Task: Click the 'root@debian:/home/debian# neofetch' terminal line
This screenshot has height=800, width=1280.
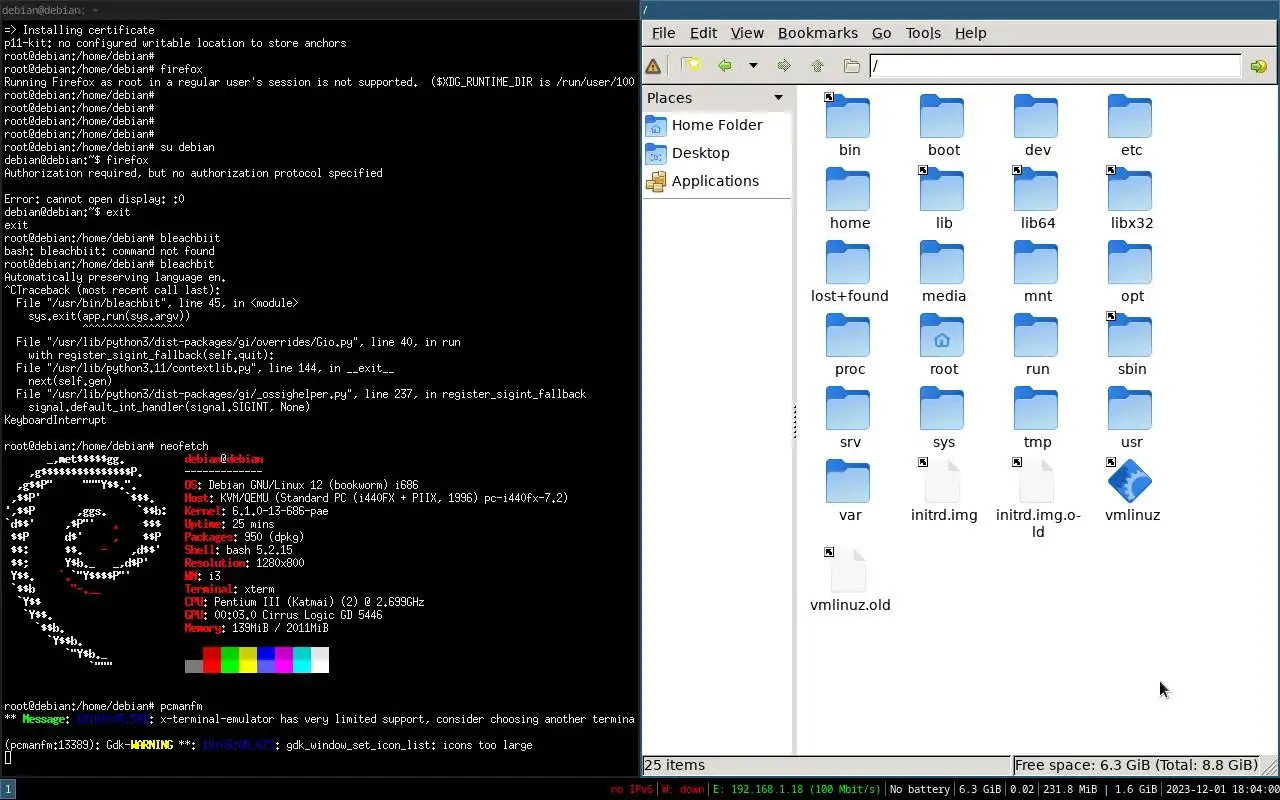Action: point(106,446)
